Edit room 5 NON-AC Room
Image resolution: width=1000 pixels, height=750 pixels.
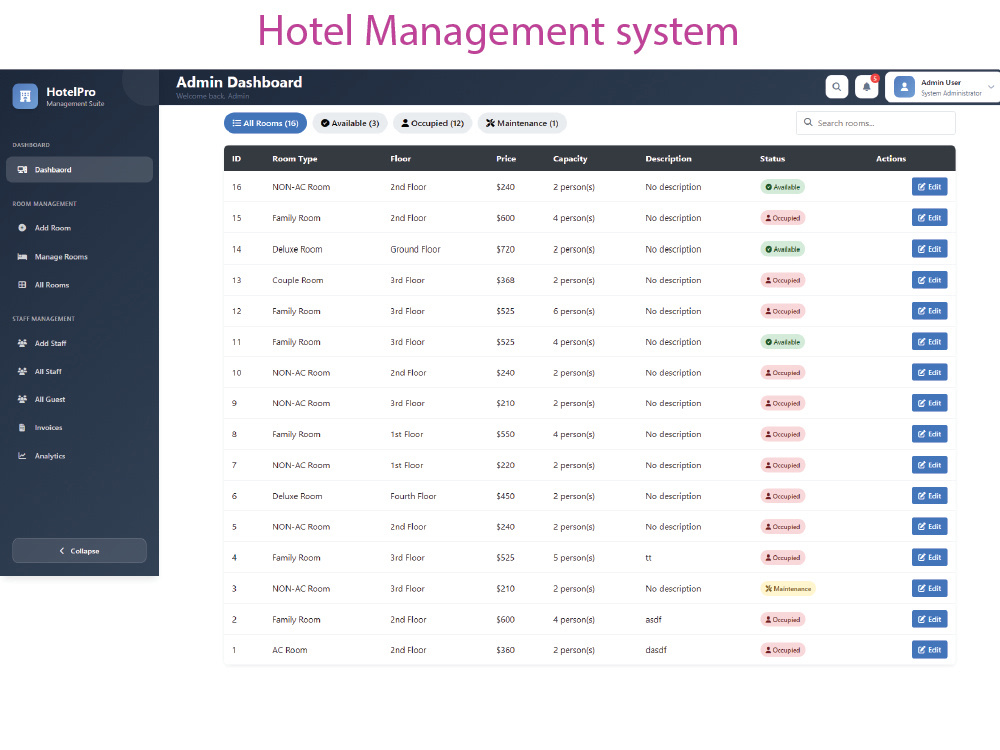click(929, 526)
